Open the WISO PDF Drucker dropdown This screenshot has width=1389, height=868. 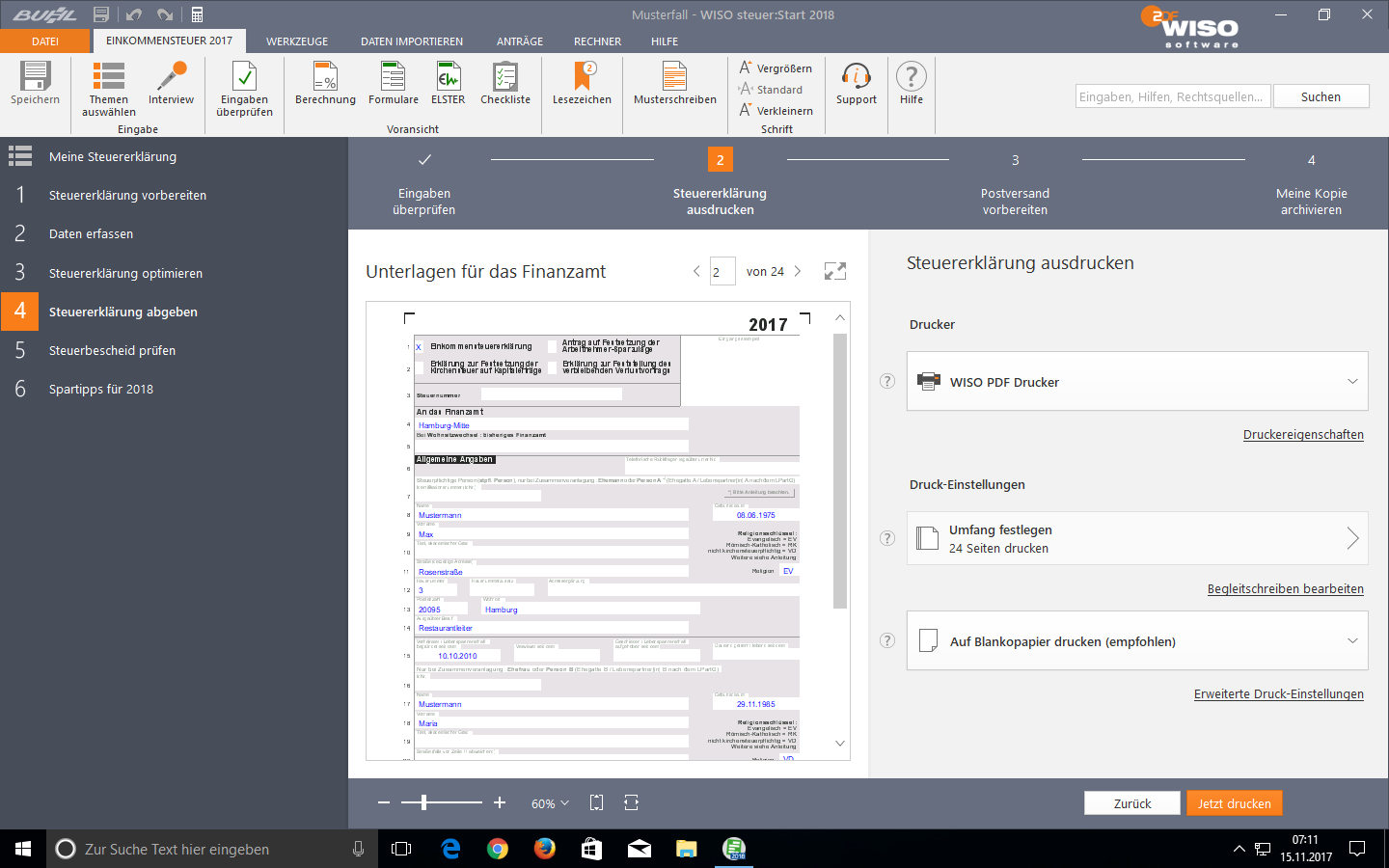(x=1137, y=381)
